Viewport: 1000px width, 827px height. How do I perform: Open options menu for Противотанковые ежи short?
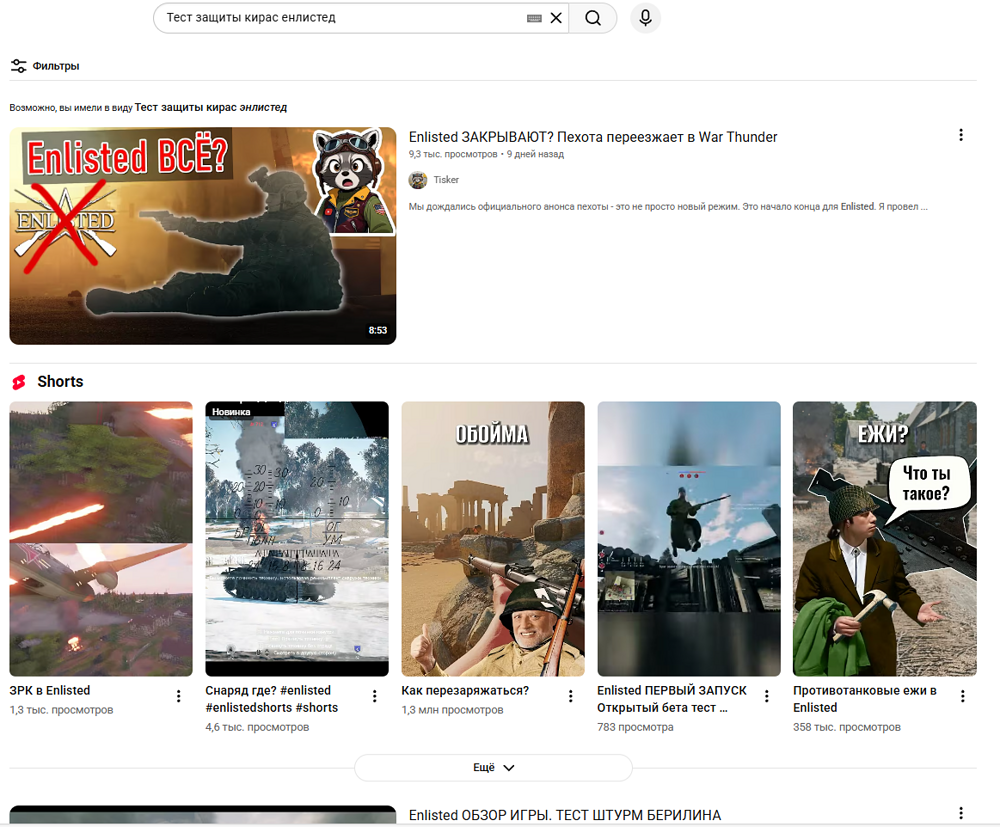pyautogui.click(x=963, y=696)
